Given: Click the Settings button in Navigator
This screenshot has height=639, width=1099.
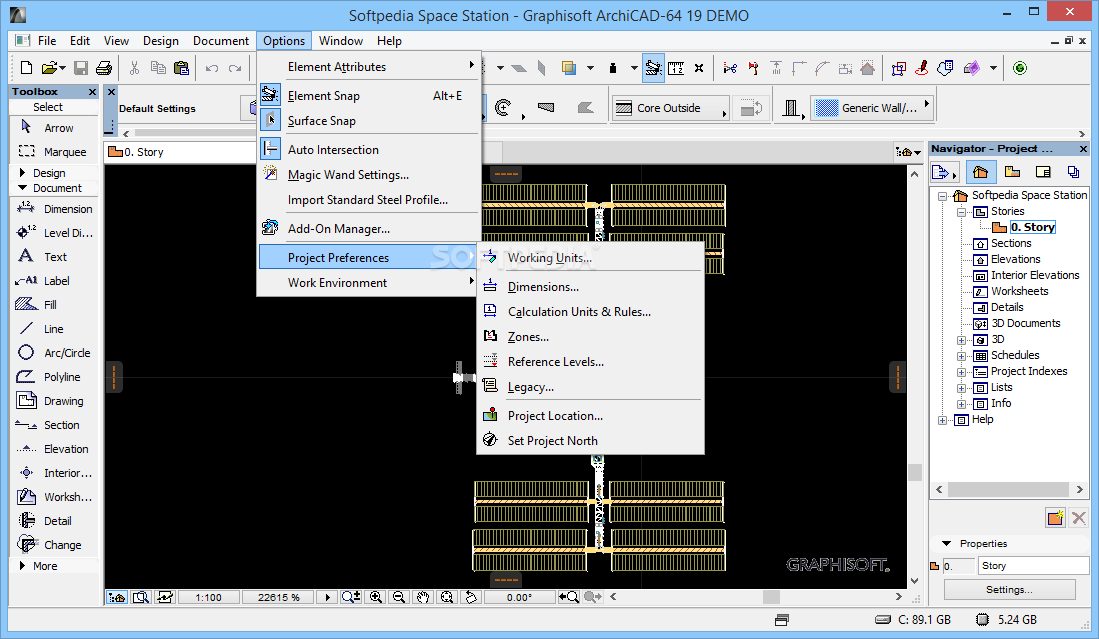Looking at the screenshot, I should (x=1009, y=590).
